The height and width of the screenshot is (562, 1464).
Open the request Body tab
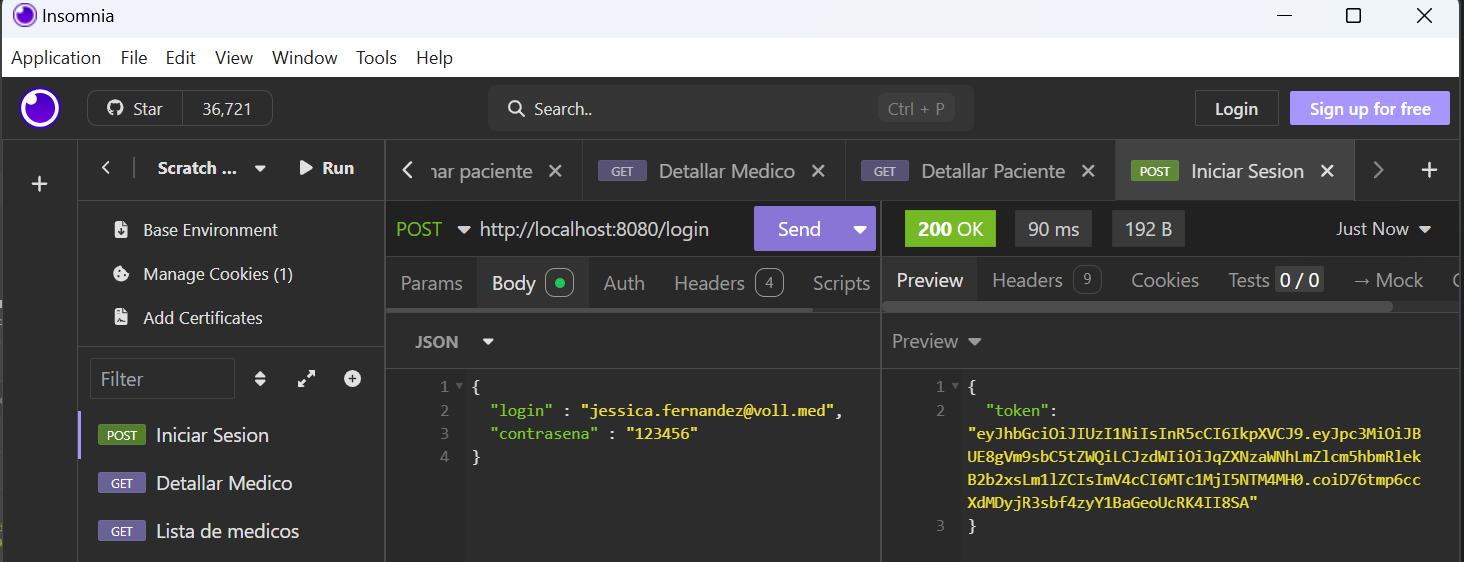click(532, 283)
